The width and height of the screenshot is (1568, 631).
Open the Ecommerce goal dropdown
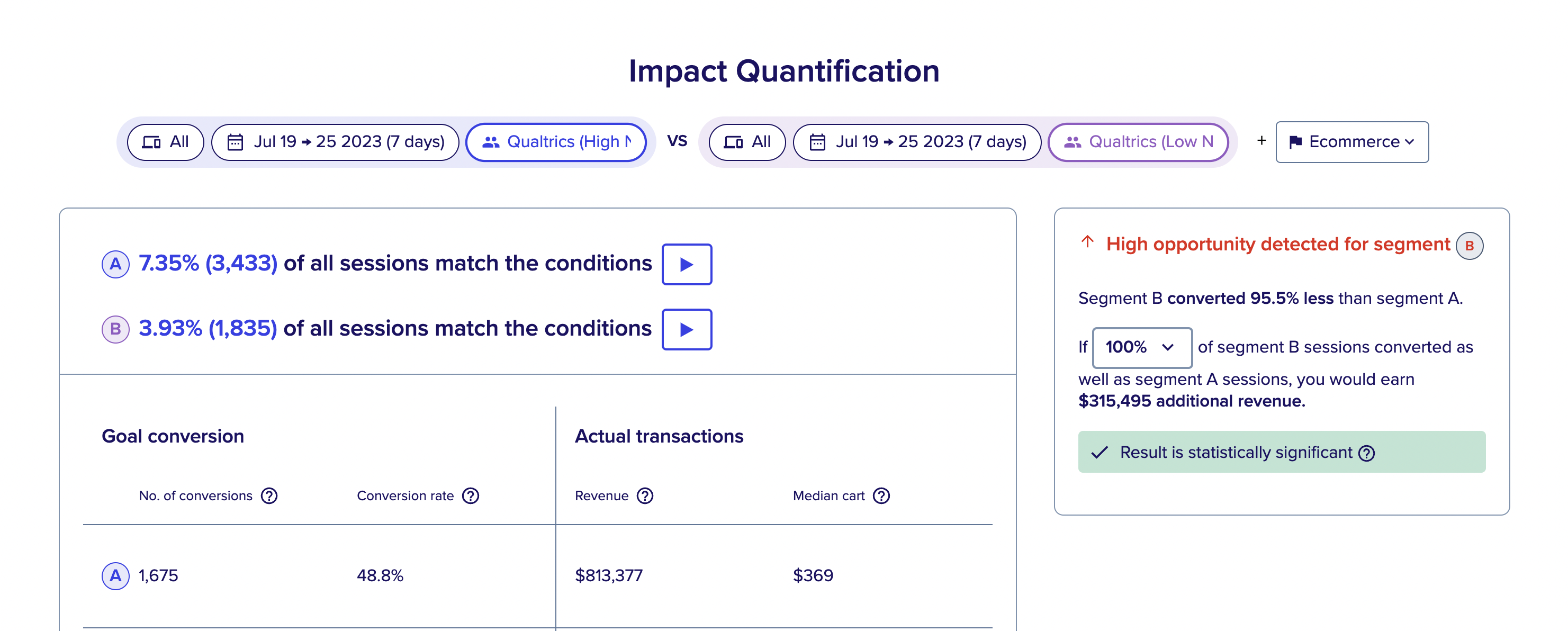click(1352, 142)
